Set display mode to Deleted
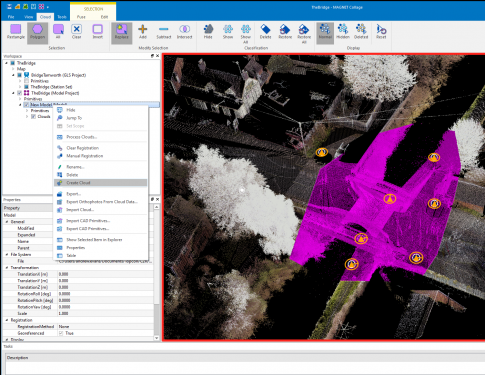 (x=361, y=32)
